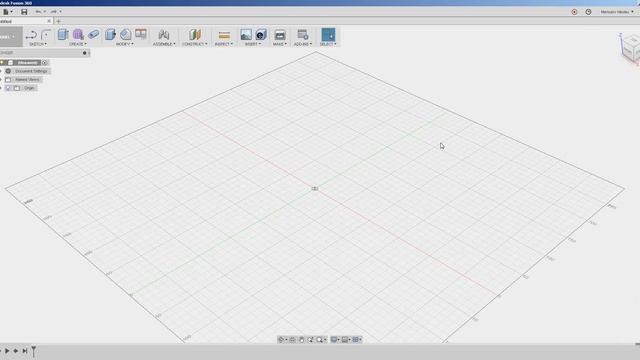Viewport: 640px width, 360px height.
Task: Select the Sketch line tool
Action: [31, 35]
